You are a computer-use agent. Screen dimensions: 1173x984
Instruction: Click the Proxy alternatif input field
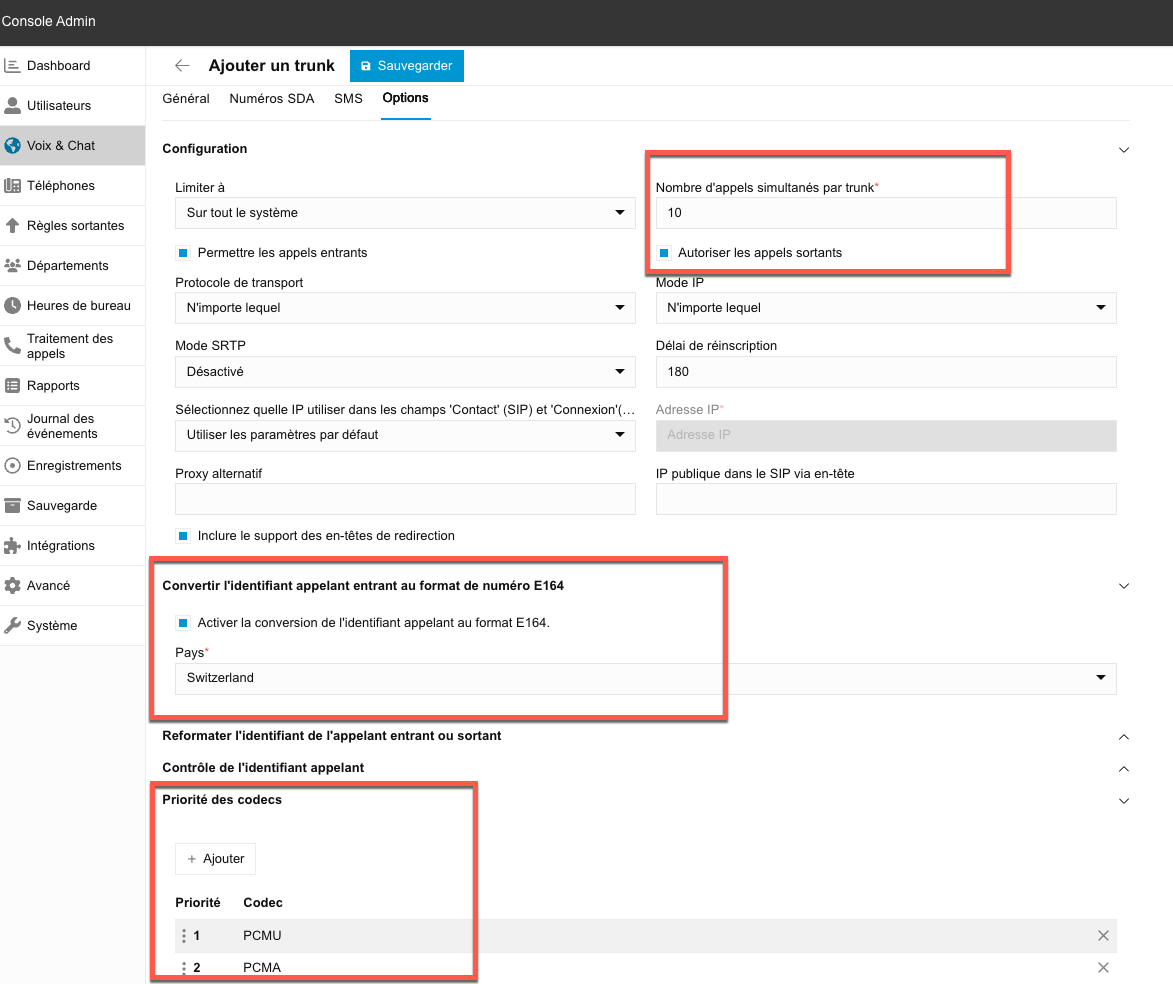405,499
